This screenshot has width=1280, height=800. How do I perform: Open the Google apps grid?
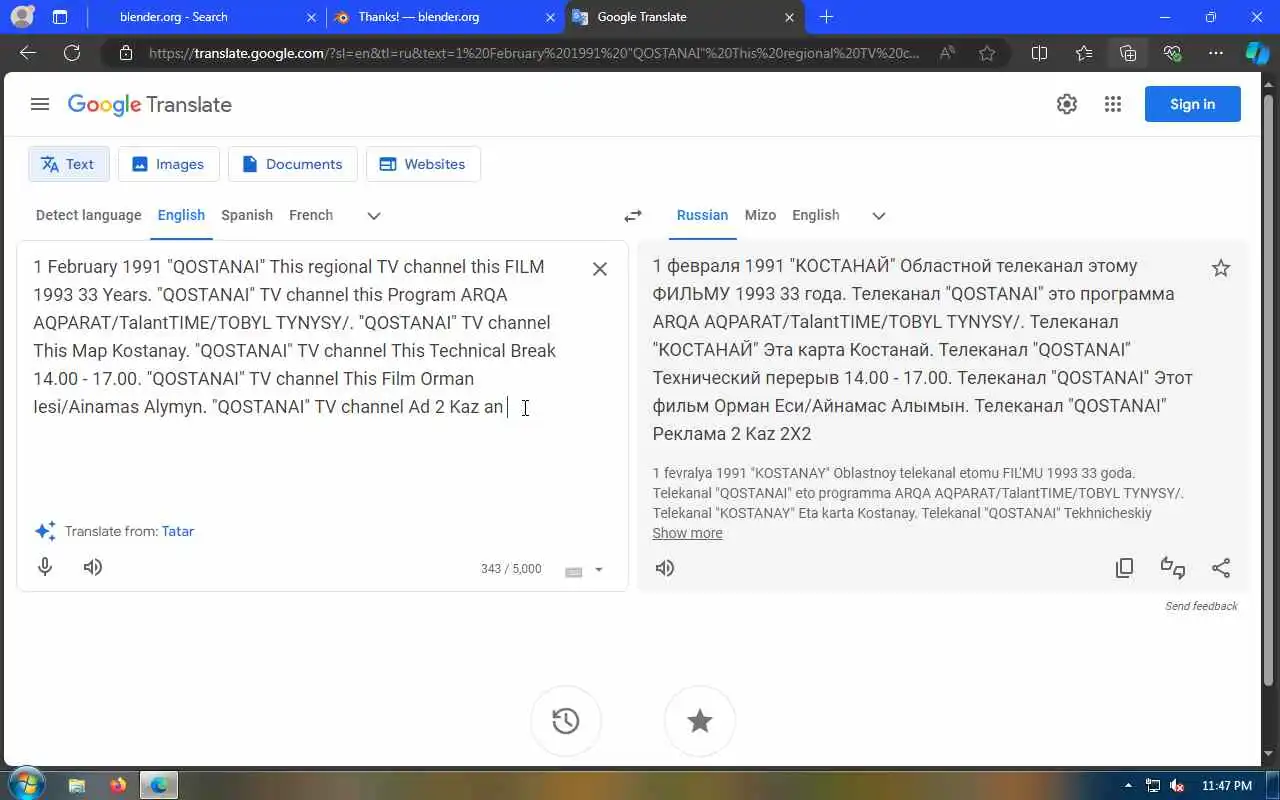[x=1113, y=104]
